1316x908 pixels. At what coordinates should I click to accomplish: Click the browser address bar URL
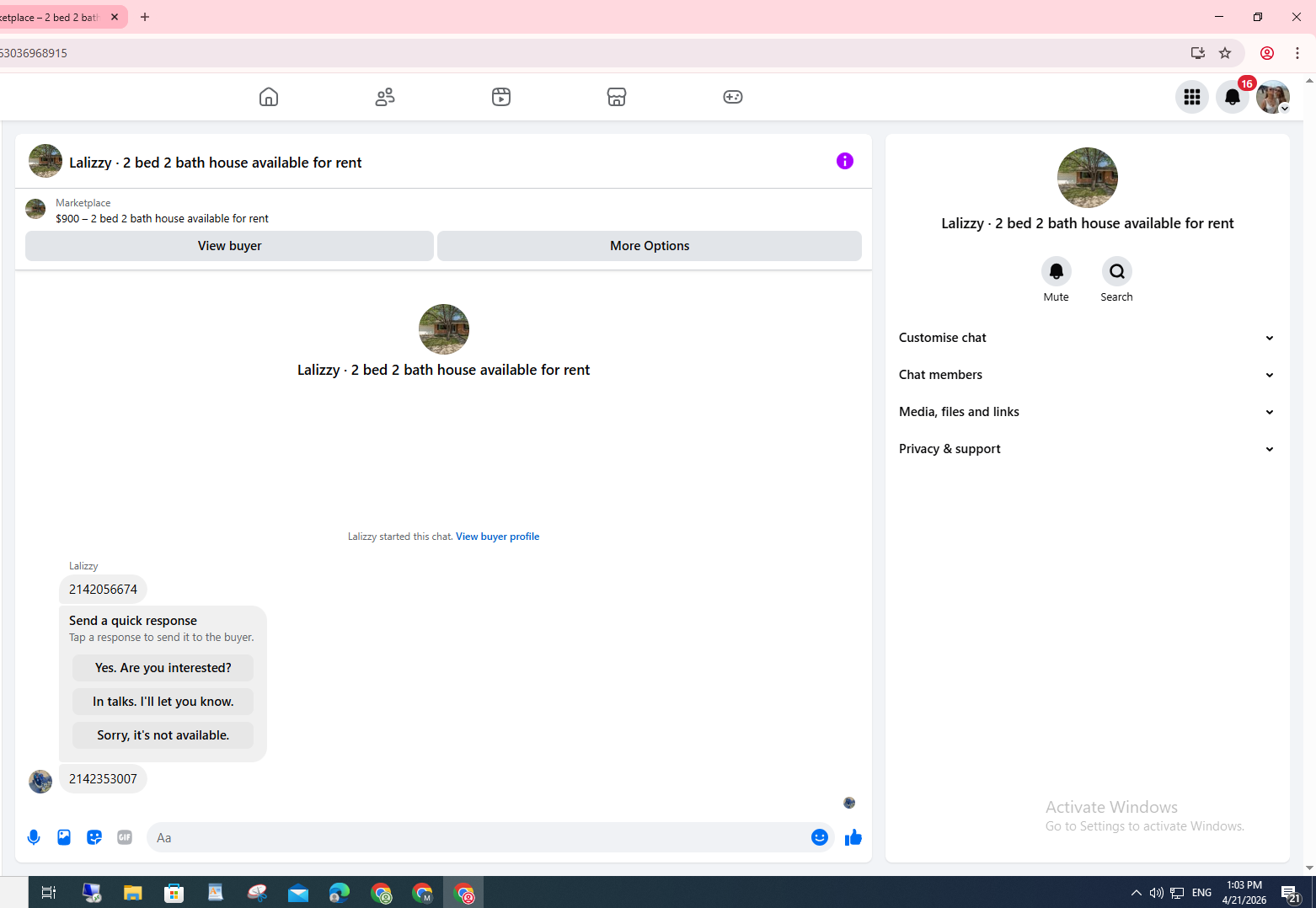[x=34, y=53]
